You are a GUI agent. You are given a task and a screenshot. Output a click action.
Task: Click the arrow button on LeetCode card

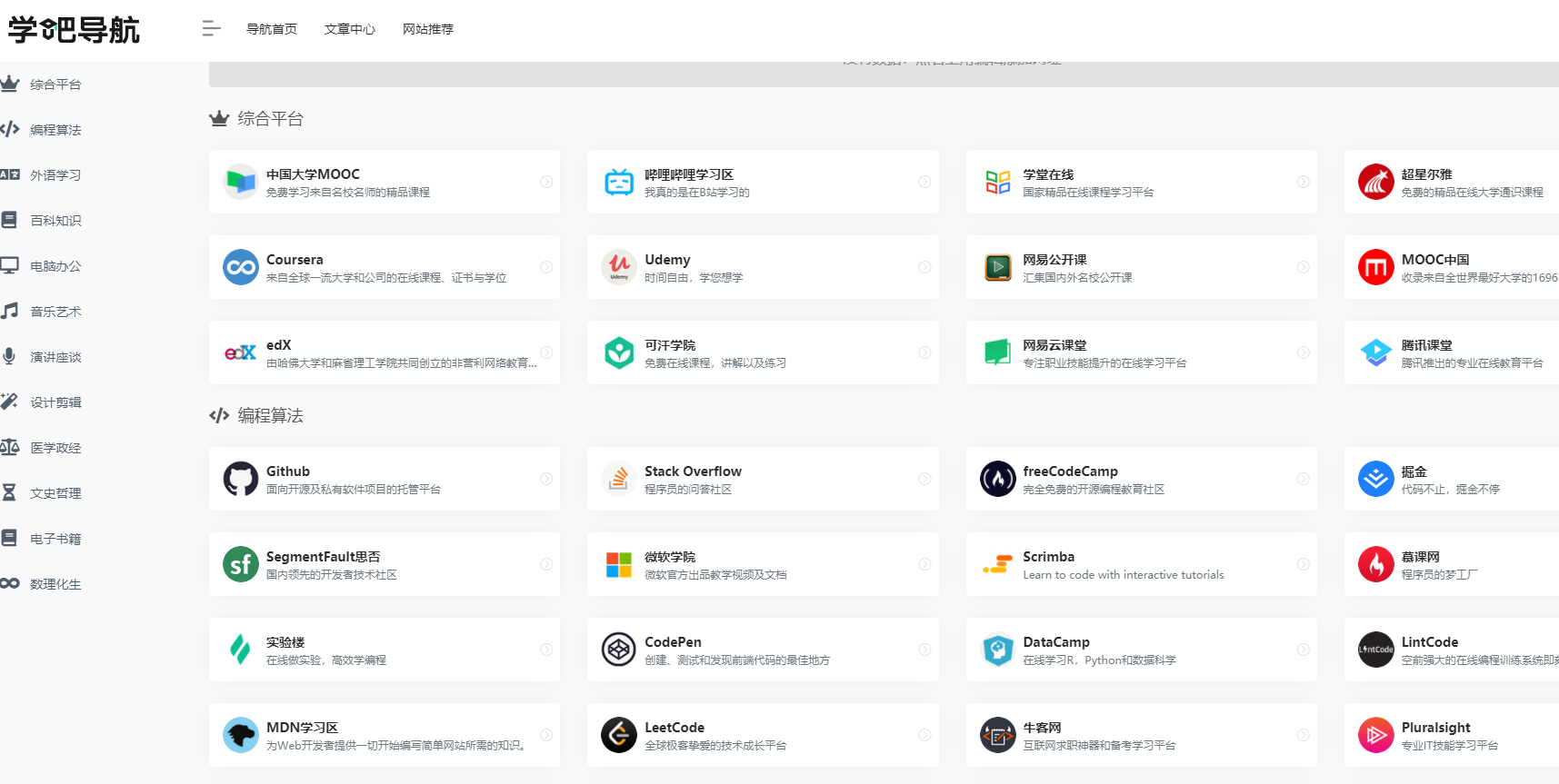click(924, 735)
